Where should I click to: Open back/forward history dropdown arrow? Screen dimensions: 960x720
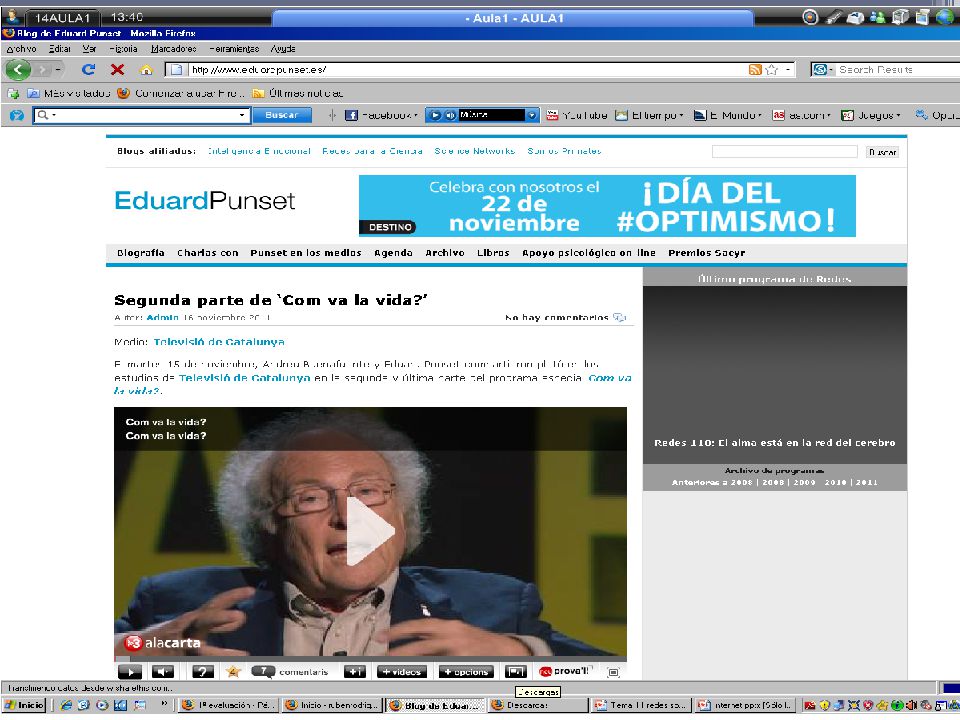pyautogui.click(x=58, y=70)
